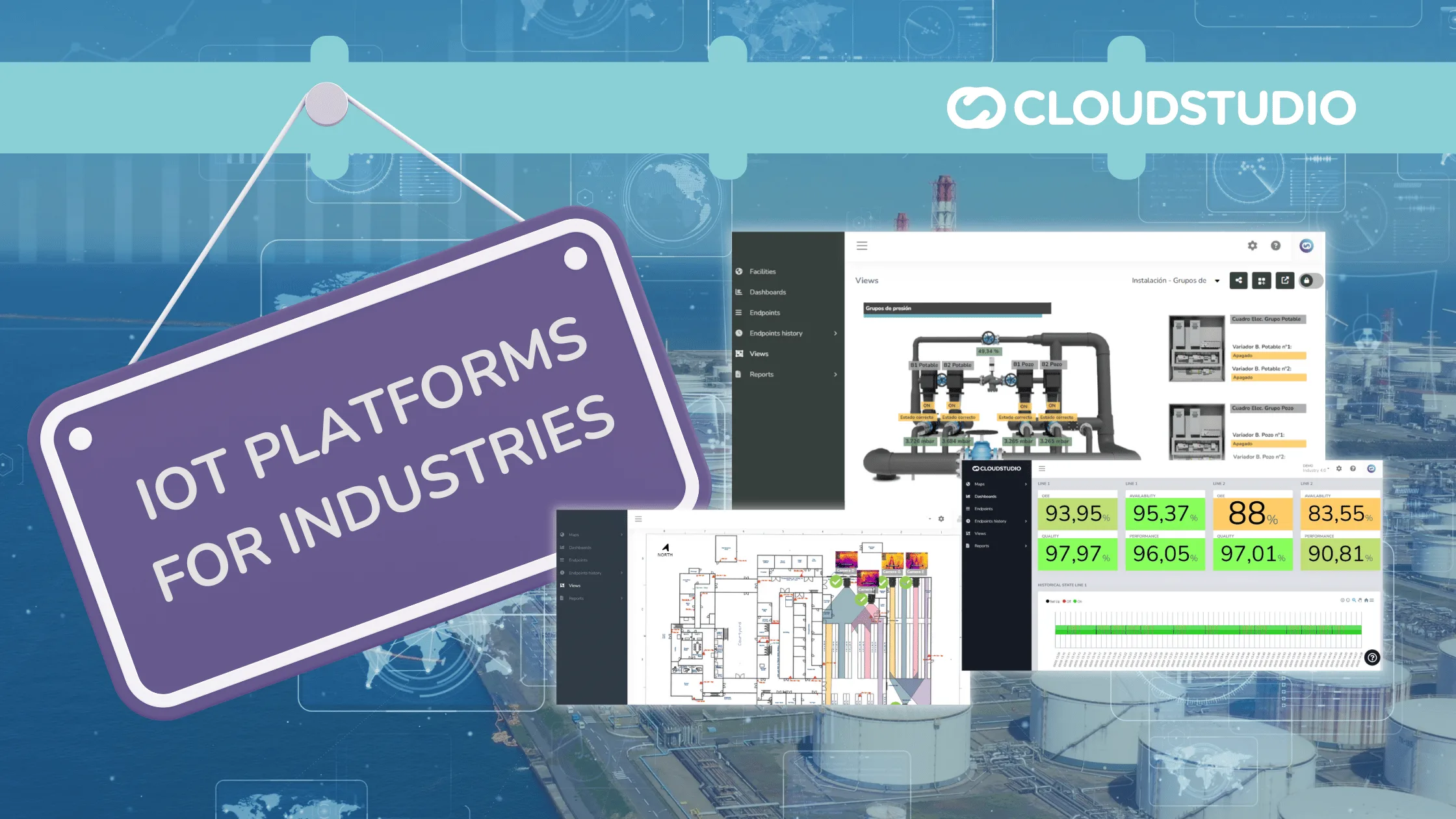Click green state bar in historical chart
Image resolution: width=1456 pixels, height=819 pixels.
1208,630
